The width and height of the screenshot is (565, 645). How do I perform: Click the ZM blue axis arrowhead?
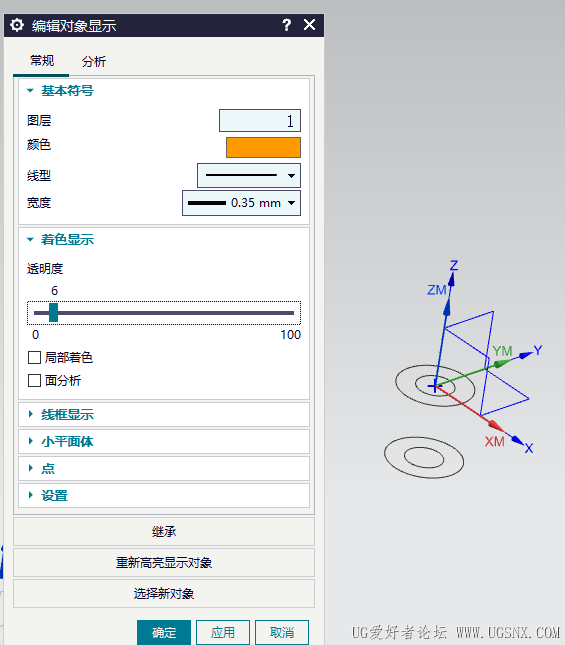[447, 307]
